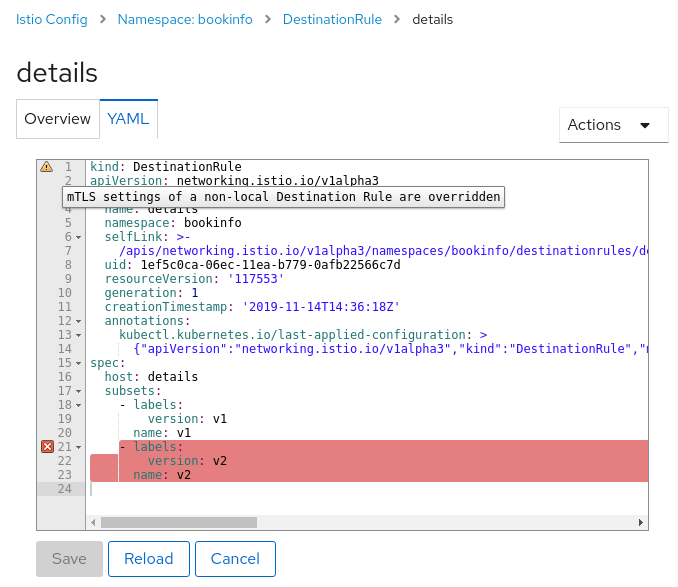The width and height of the screenshot is (678, 587).
Task: Click the creationTimestamp line
Action: click(252, 306)
